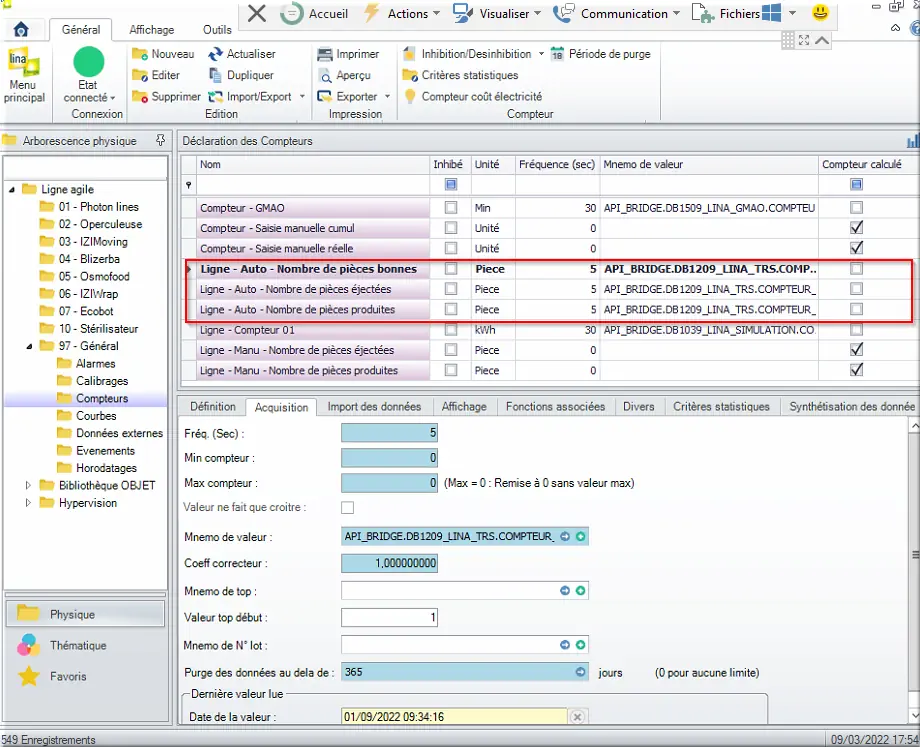Viewport: 920px width, 747px height.
Task: Click the chart icon in Déclaration des Compteurs header
Action: pos(913,141)
